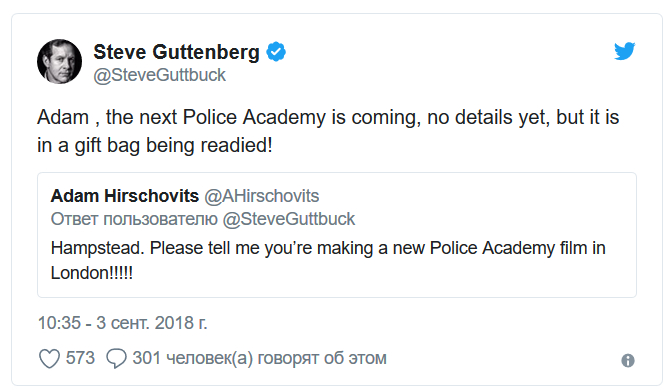Image resolution: width=670 pixels, height=392 pixels.
Task: Open the quoted tweet text about Hampstead
Action: tap(328, 260)
